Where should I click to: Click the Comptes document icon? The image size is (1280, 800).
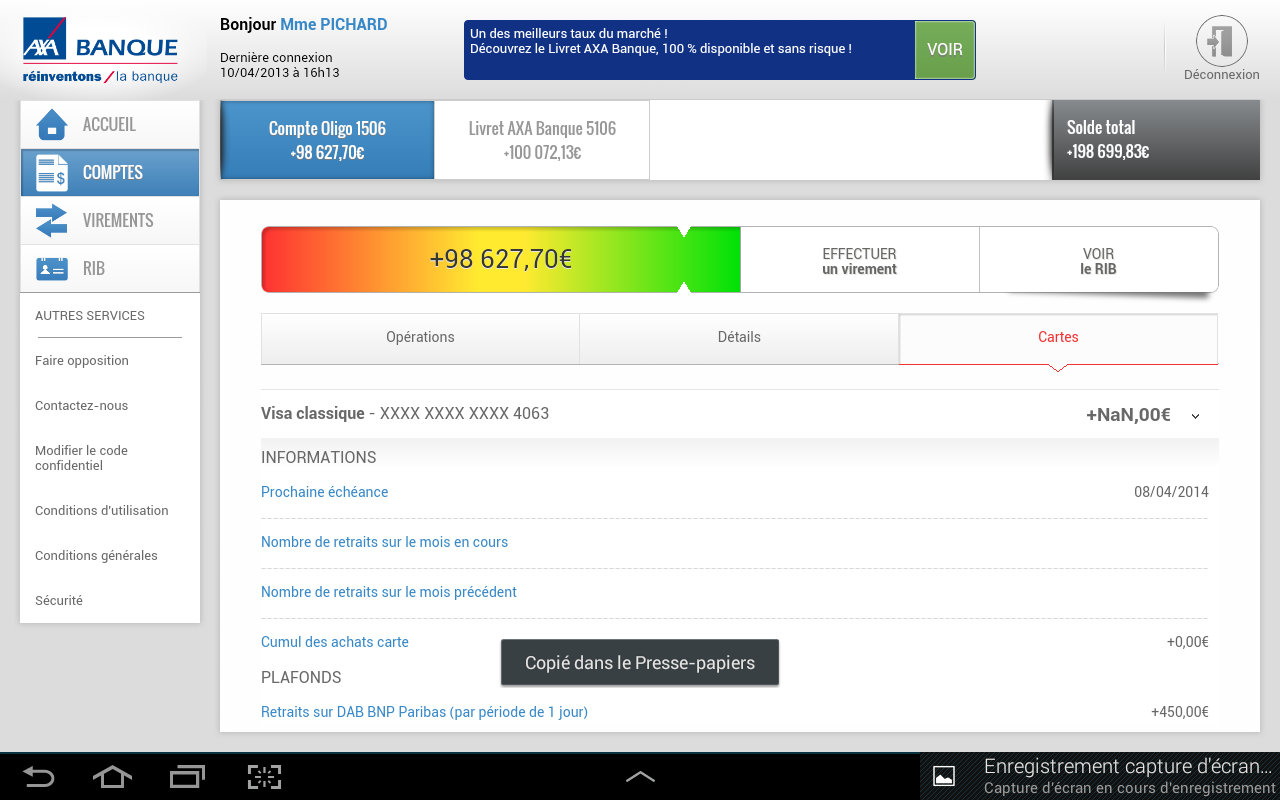pyautogui.click(x=51, y=173)
